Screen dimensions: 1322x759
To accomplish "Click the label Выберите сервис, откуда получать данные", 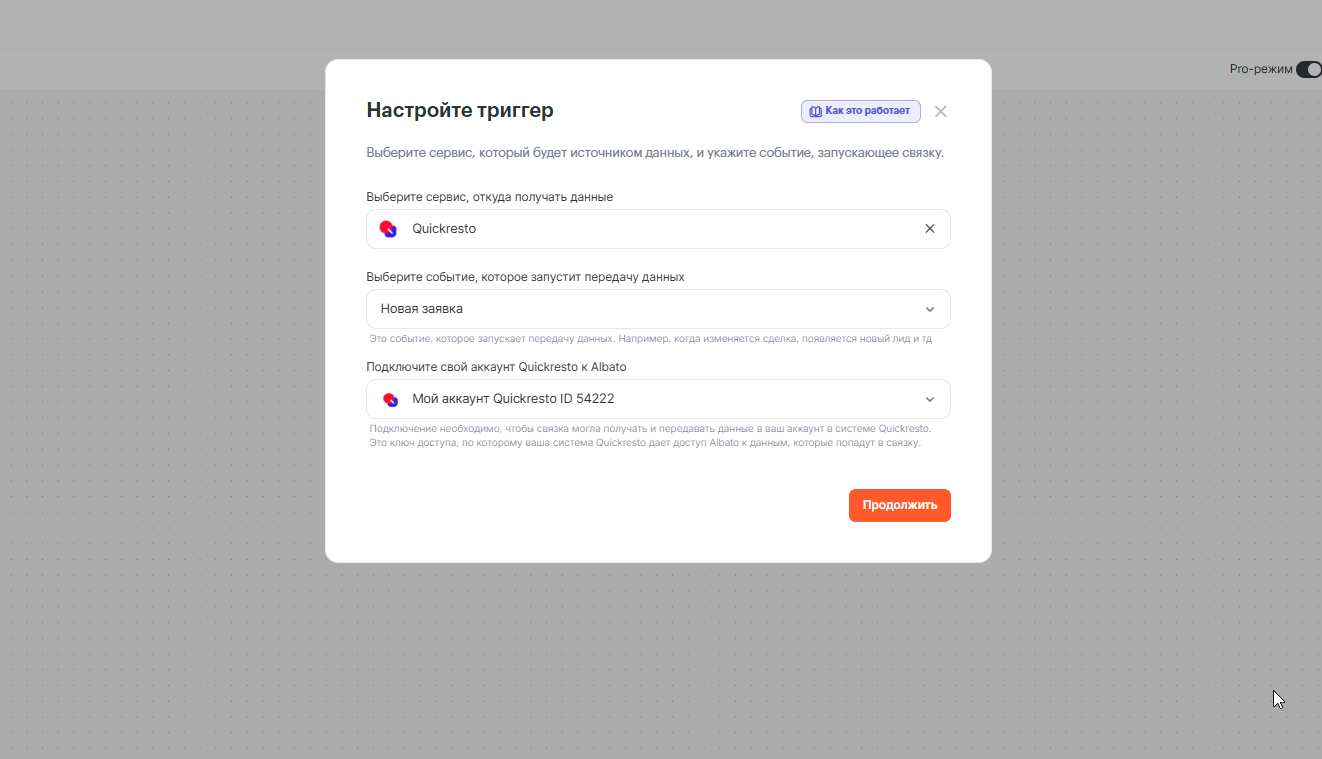I will click(489, 197).
